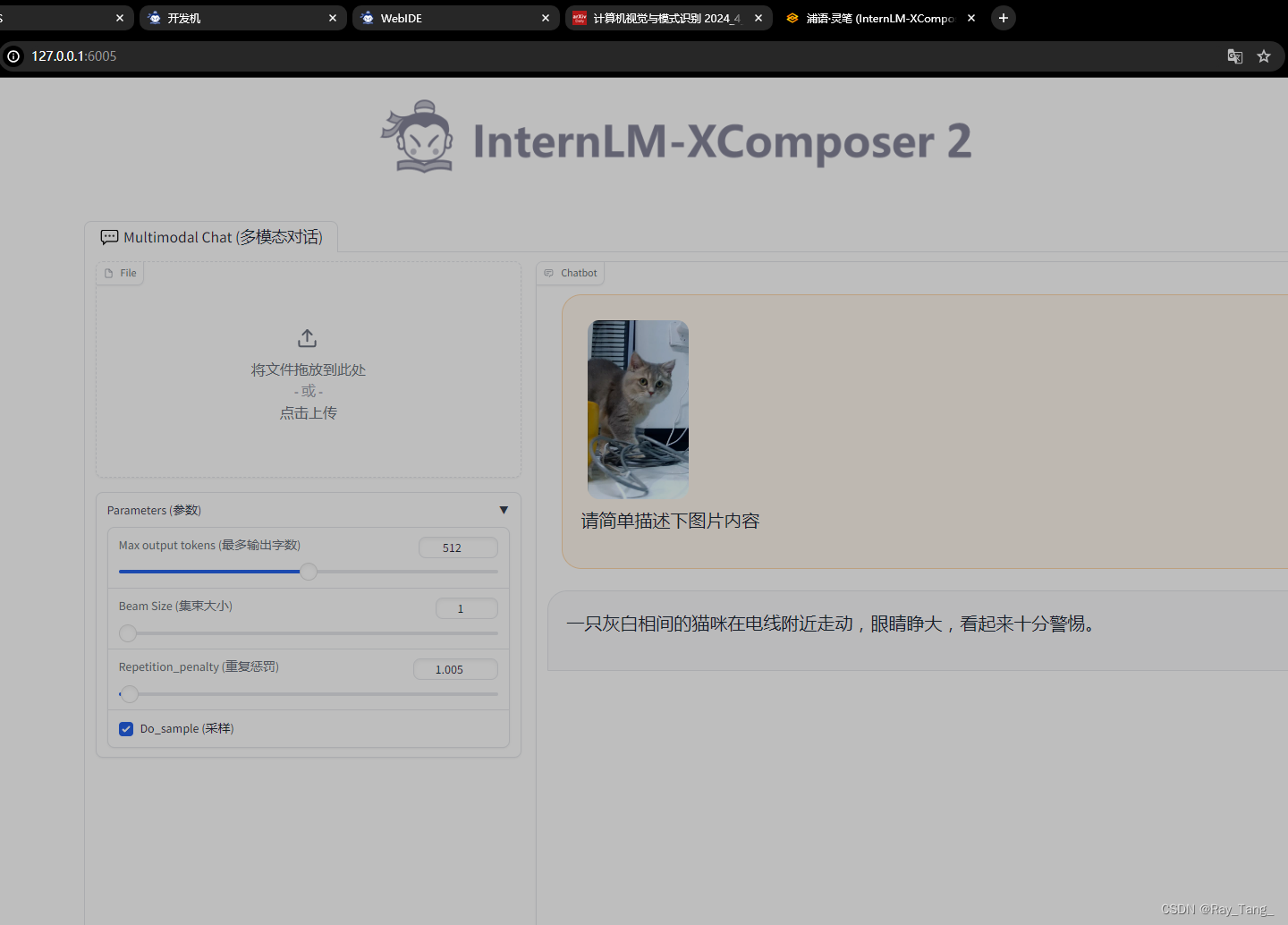Click the InternLM-XComposer 2 title text
This screenshot has height=925, width=1288.
(x=722, y=141)
